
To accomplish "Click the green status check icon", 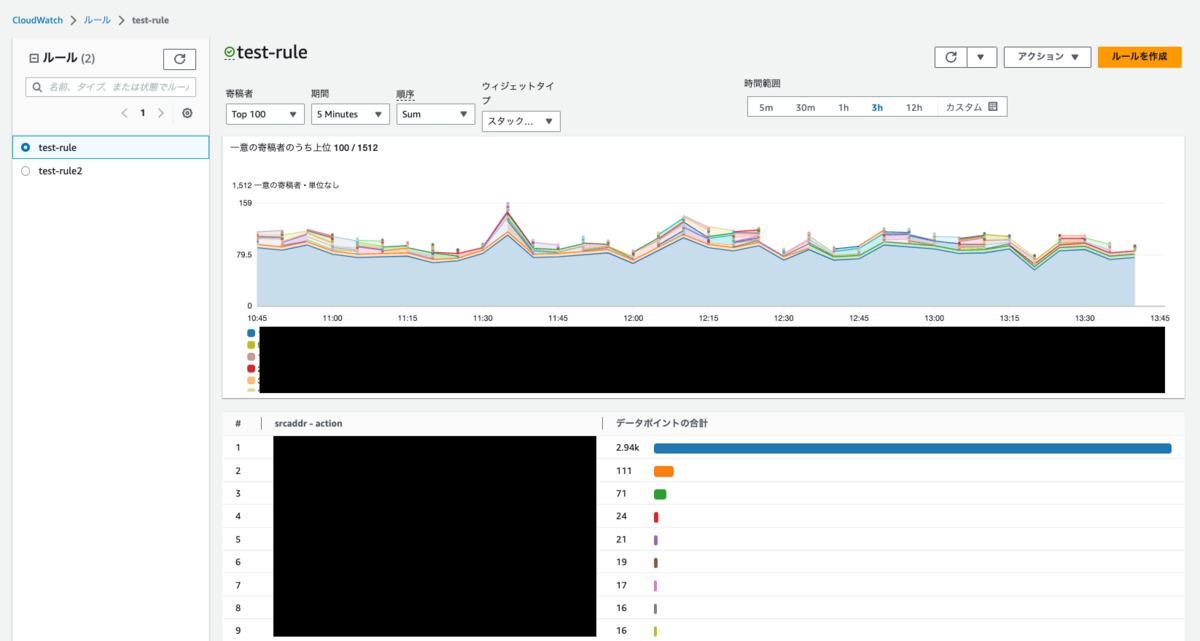I will [x=230, y=53].
